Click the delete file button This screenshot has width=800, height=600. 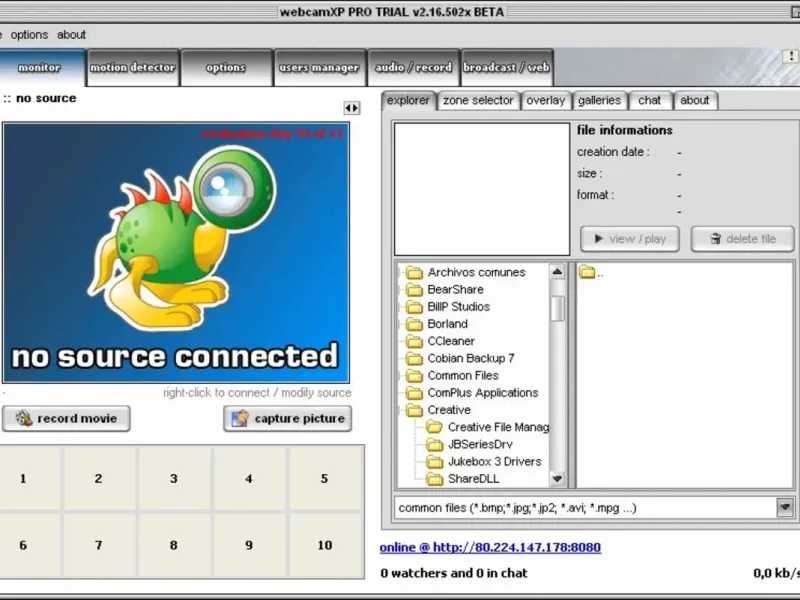coord(742,239)
